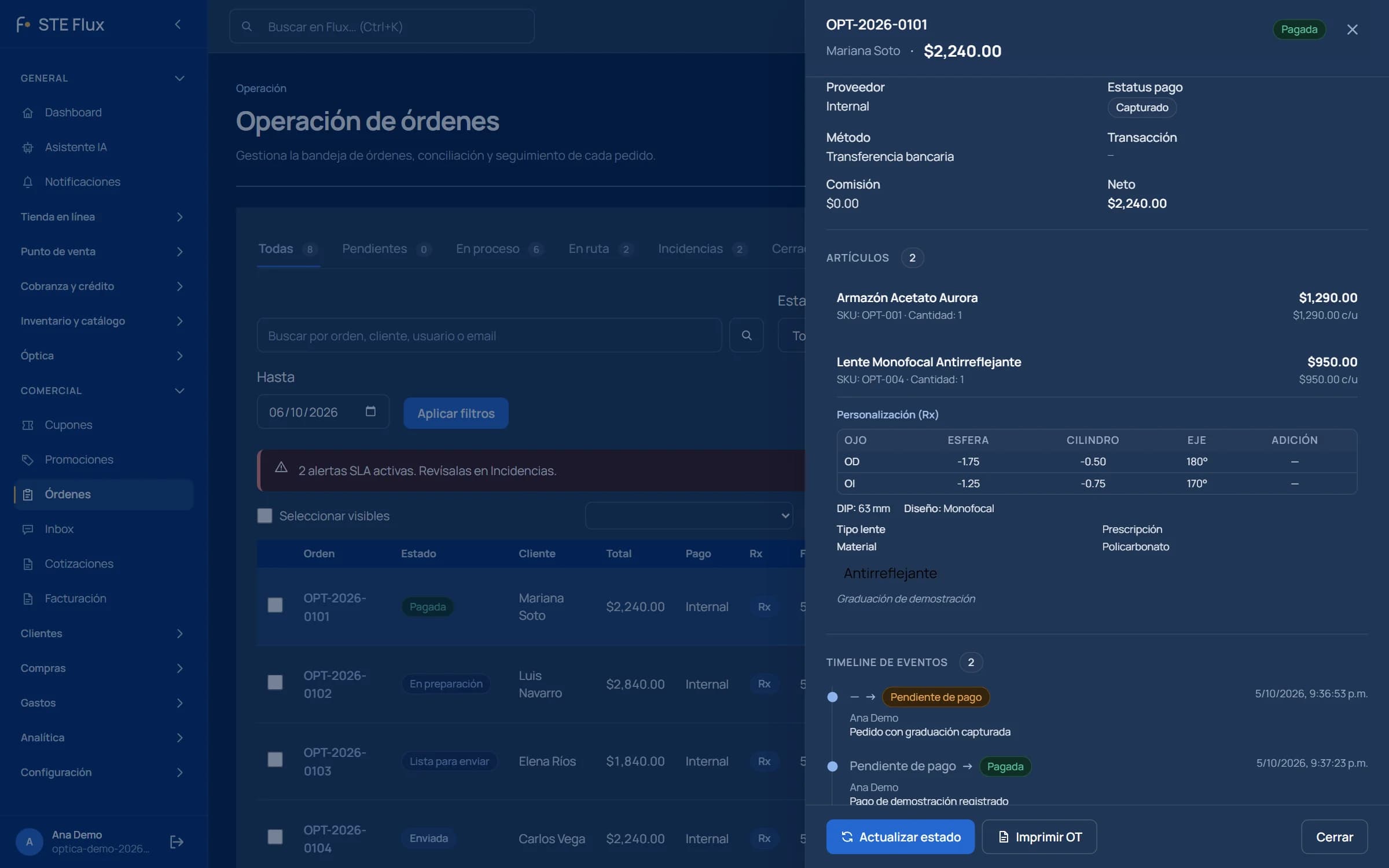
Task: Open the calendar icon in Hasta date field
Action: click(370, 411)
